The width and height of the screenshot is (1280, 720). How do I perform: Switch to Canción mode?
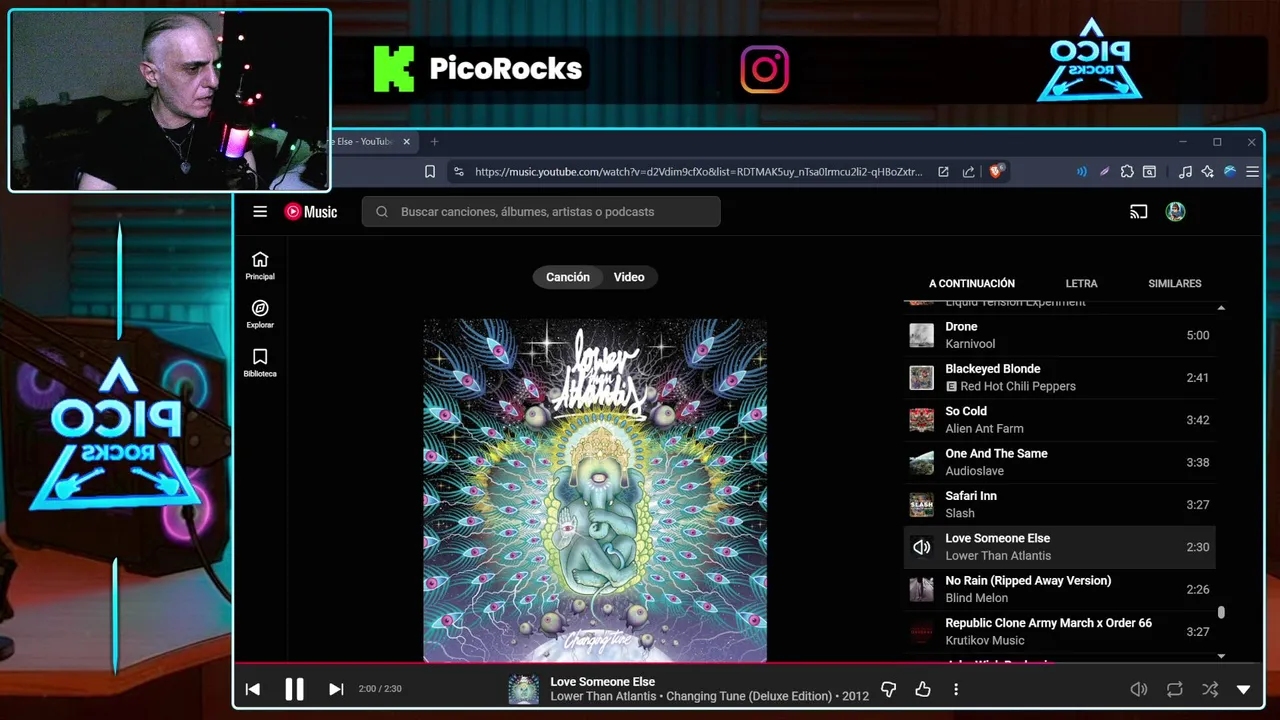(x=568, y=277)
